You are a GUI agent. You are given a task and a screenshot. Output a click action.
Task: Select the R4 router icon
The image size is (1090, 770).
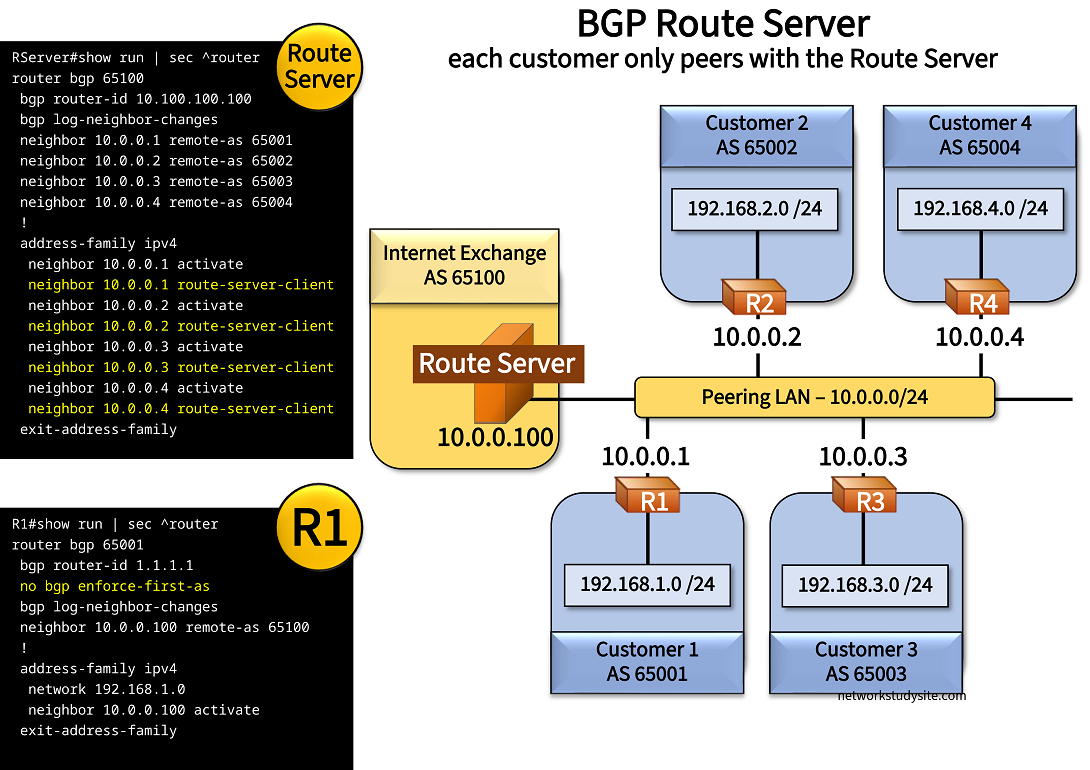tap(977, 297)
